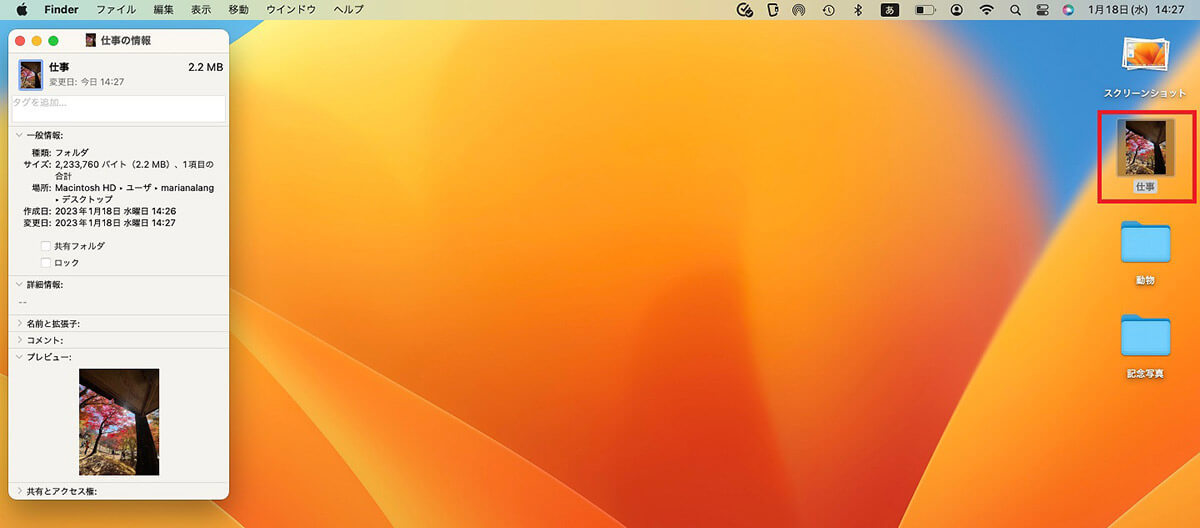Click the 変更日 row value 2023年1月18日 水曜日 14:27
Image resolution: width=1200 pixels, height=528 pixels.
115,223
